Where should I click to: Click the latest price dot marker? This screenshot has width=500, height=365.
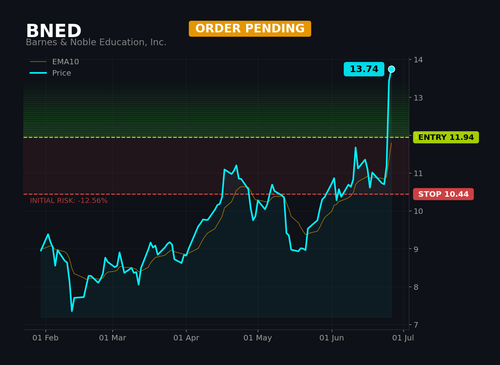pos(392,69)
